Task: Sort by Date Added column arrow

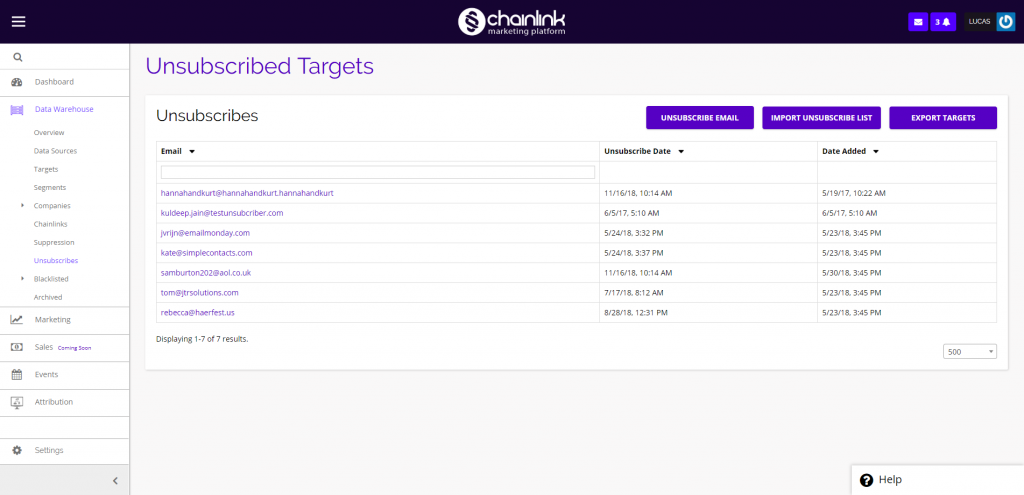Action: pos(876,152)
